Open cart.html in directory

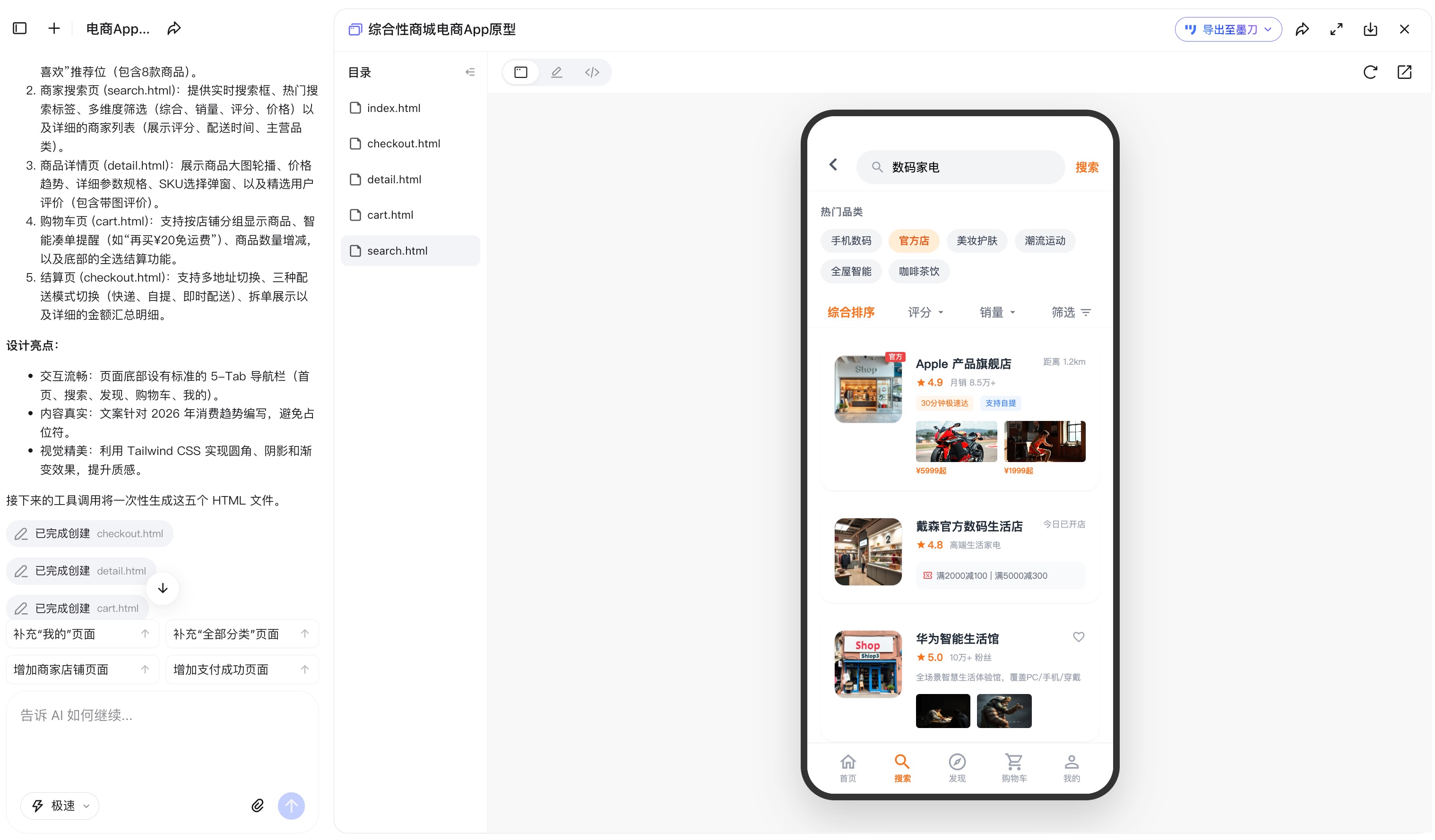tap(411, 215)
